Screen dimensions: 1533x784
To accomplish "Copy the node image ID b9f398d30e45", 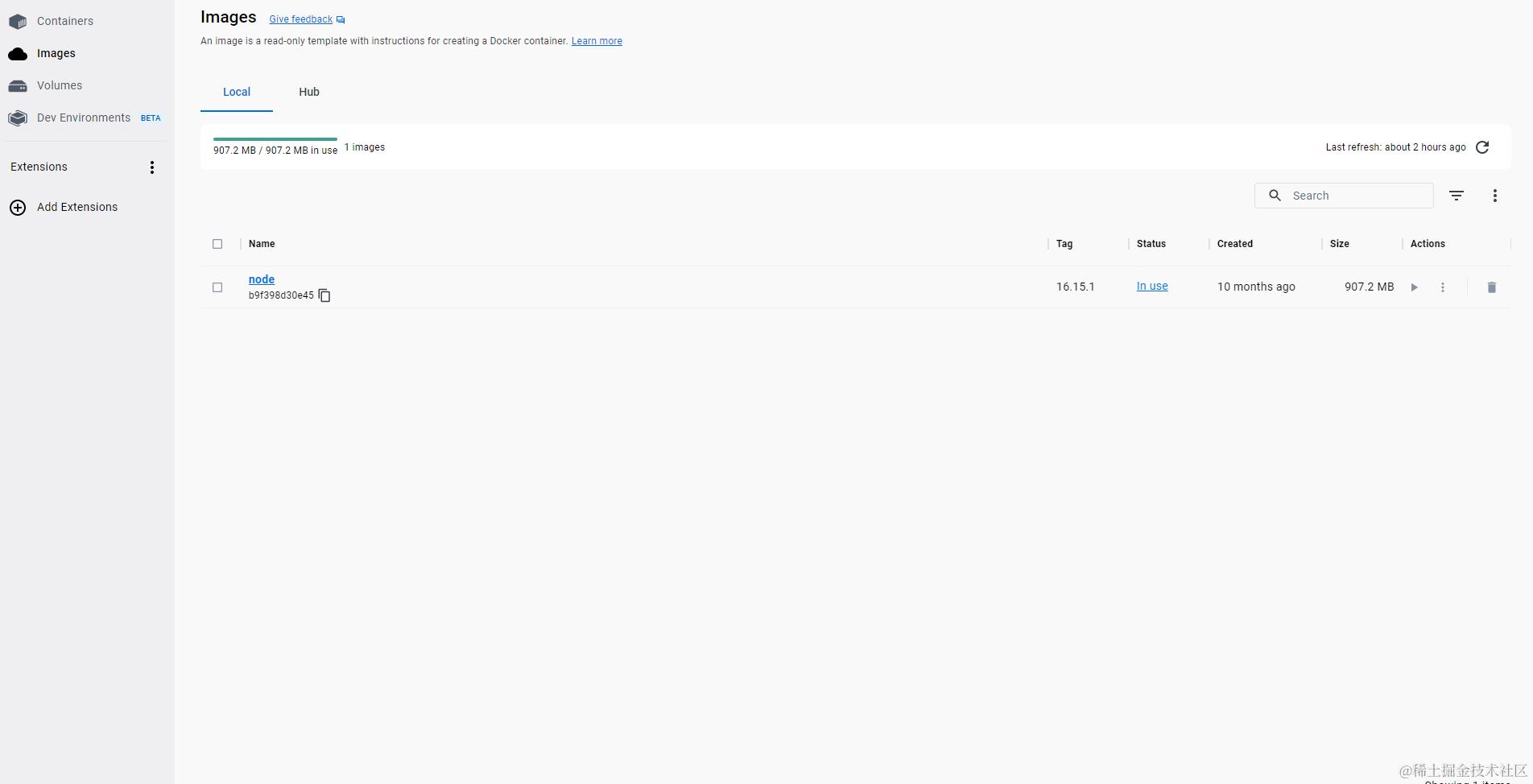I will pyautogui.click(x=324, y=295).
